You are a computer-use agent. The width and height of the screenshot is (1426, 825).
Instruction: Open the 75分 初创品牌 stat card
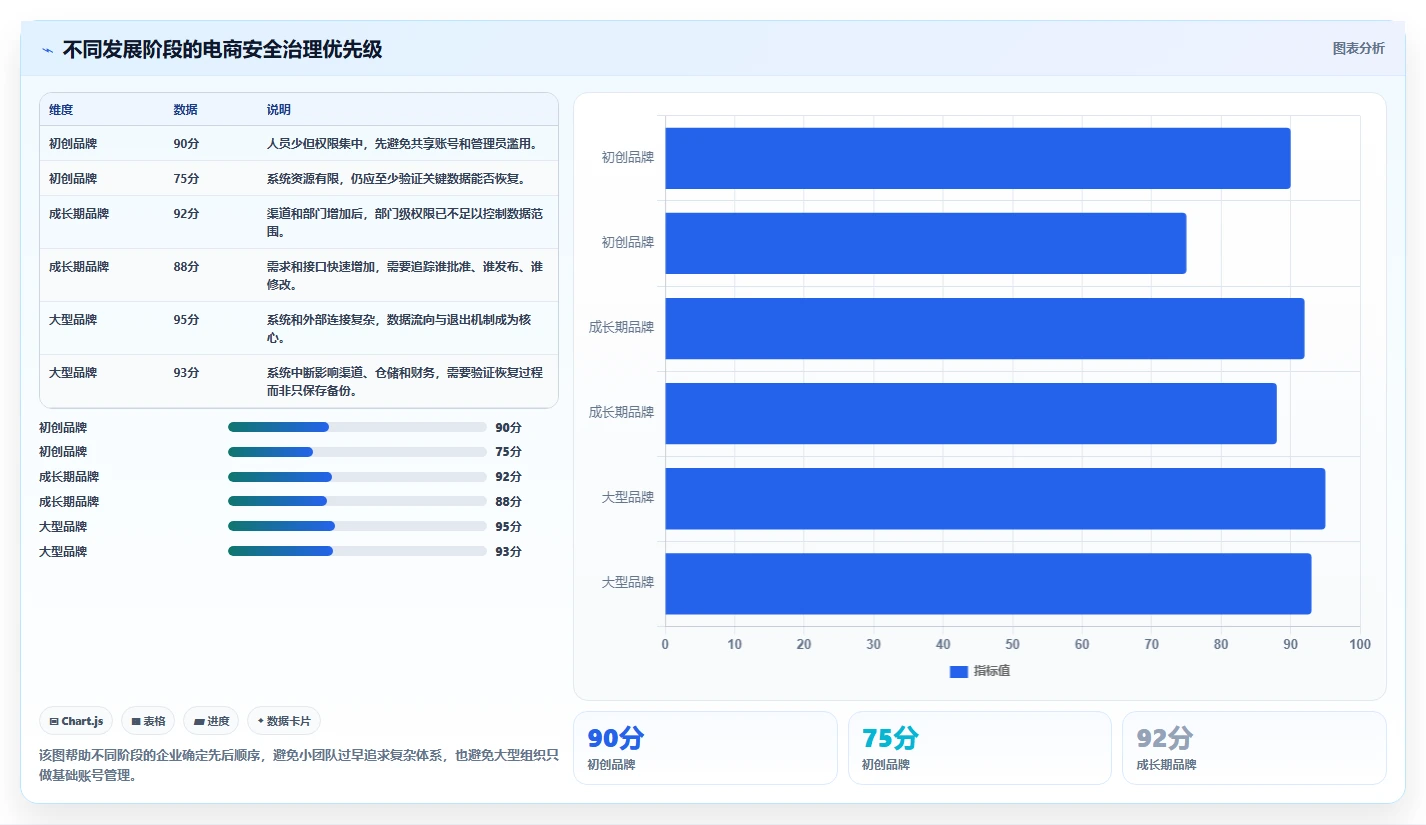(x=980, y=748)
